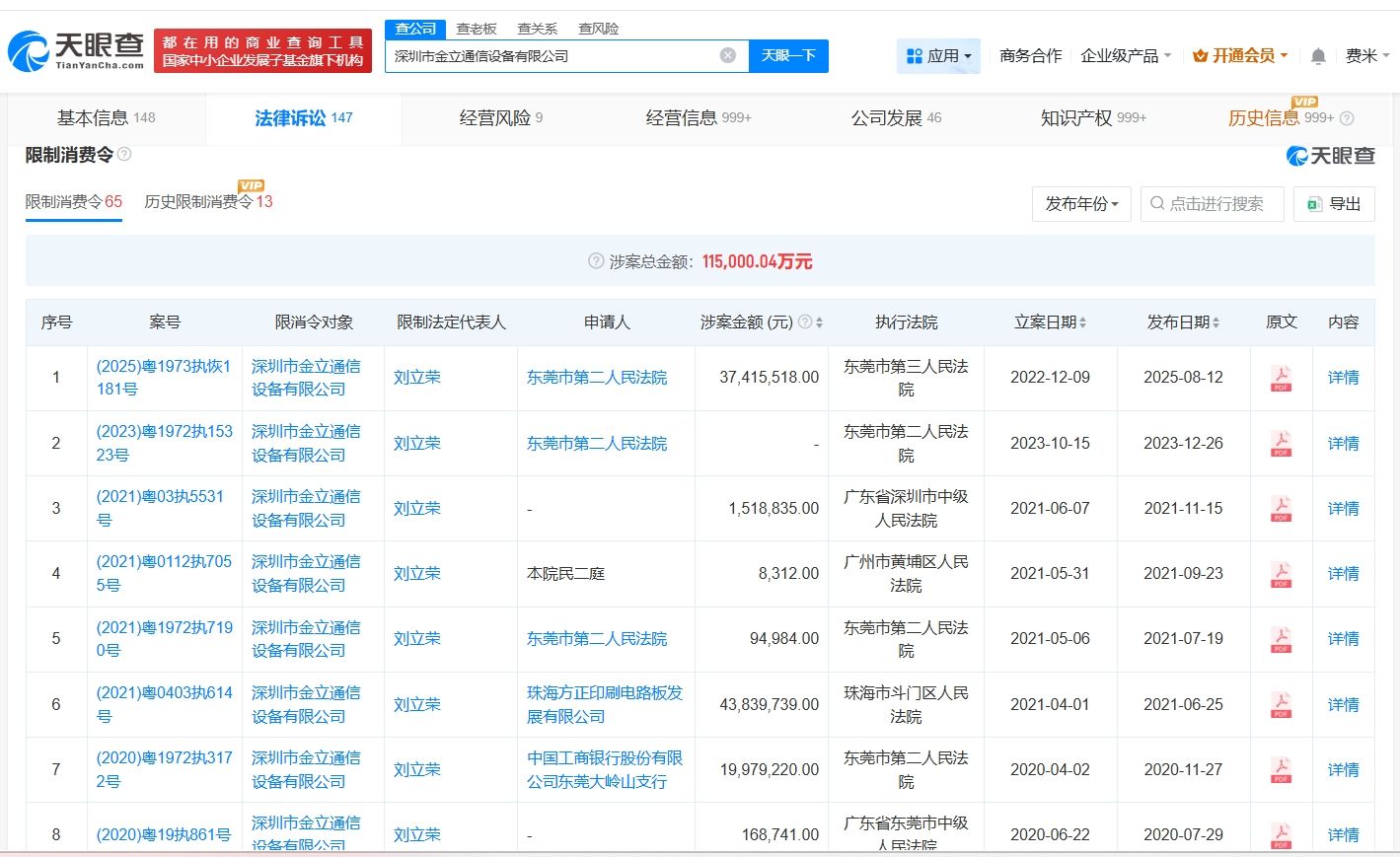Sort by 发布日期 column arrows
The height and width of the screenshot is (857, 1400).
coord(1216,322)
